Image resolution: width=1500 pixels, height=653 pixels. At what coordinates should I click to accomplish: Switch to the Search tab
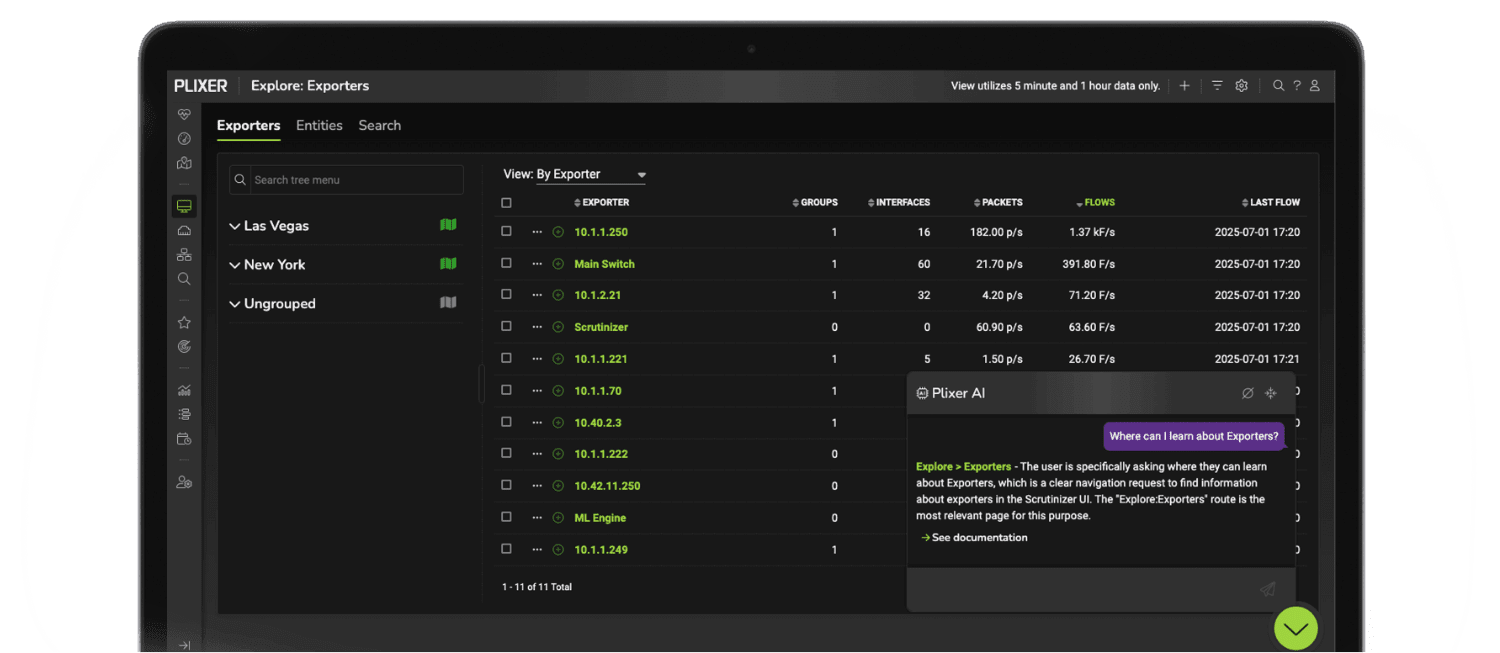click(x=380, y=125)
